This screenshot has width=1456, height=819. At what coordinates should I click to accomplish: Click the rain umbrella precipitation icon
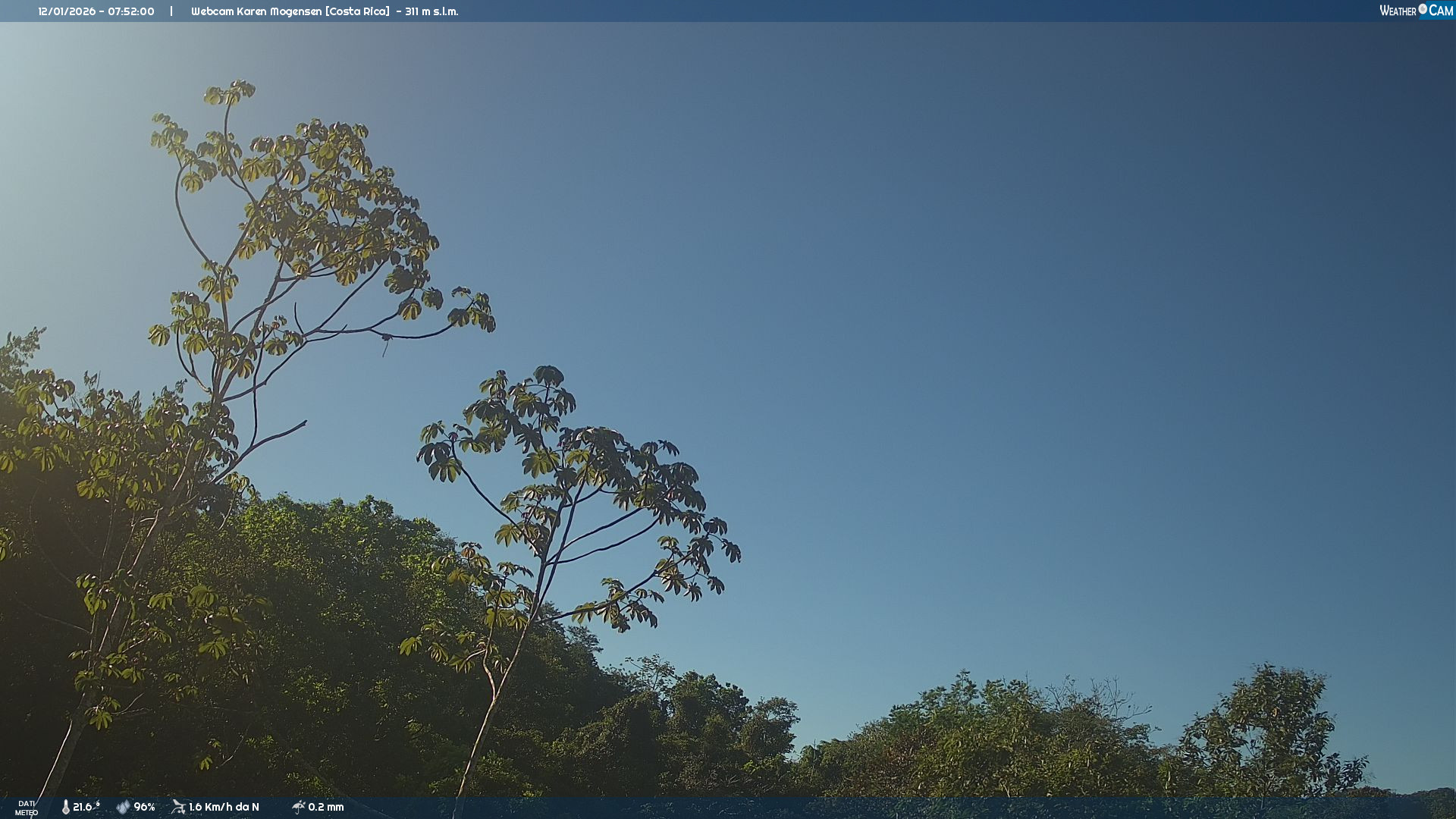click(x=299, y=807)
